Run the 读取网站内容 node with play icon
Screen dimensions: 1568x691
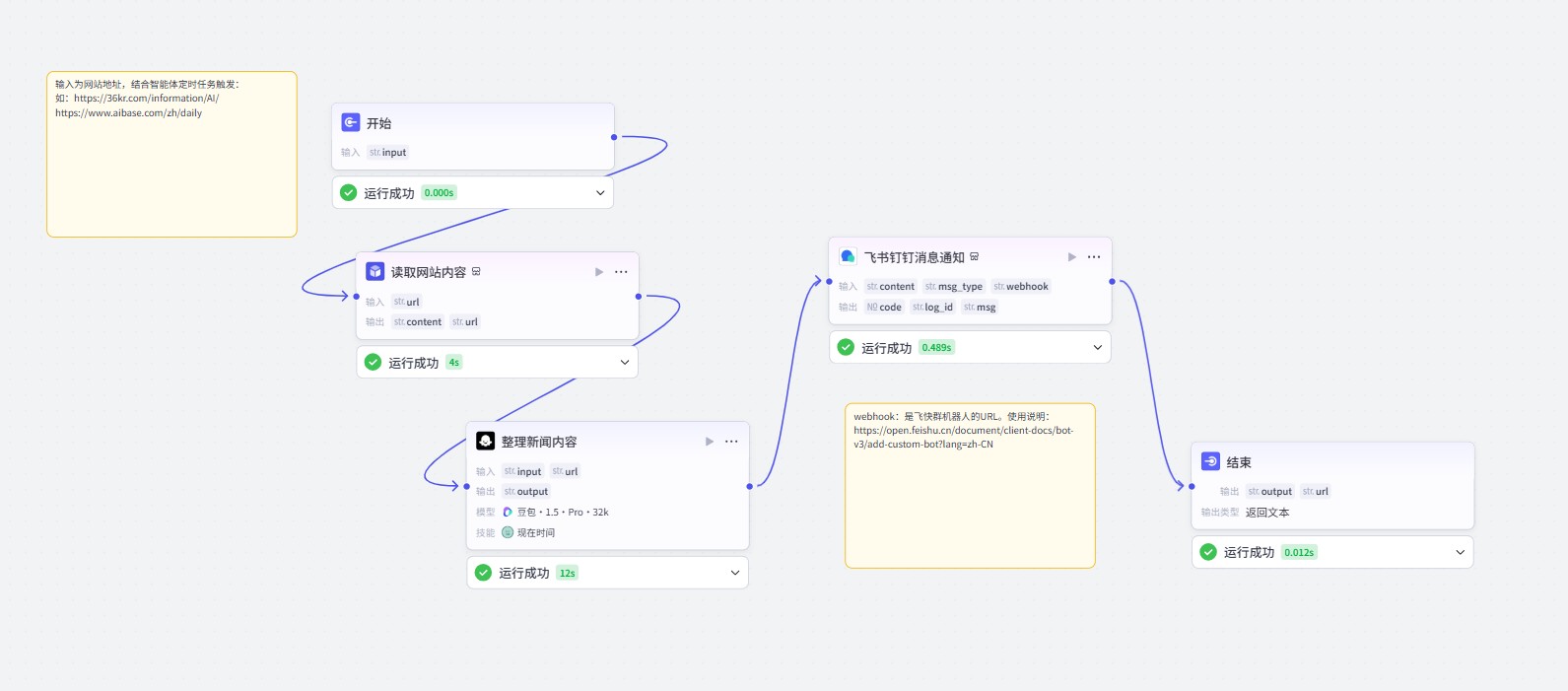(x=598, y=272)
